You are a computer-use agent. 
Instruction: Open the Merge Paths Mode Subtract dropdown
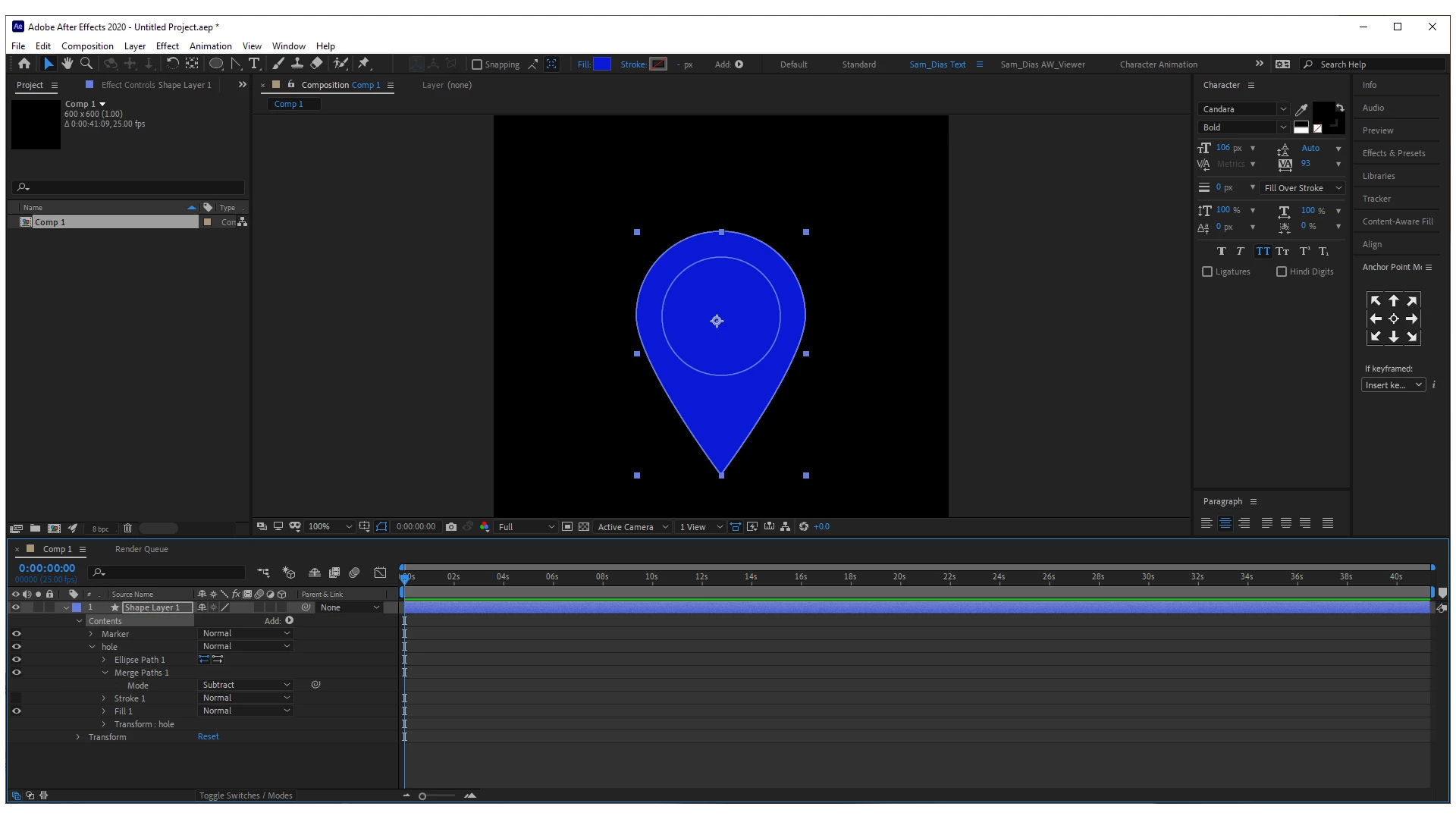point(246,685)
